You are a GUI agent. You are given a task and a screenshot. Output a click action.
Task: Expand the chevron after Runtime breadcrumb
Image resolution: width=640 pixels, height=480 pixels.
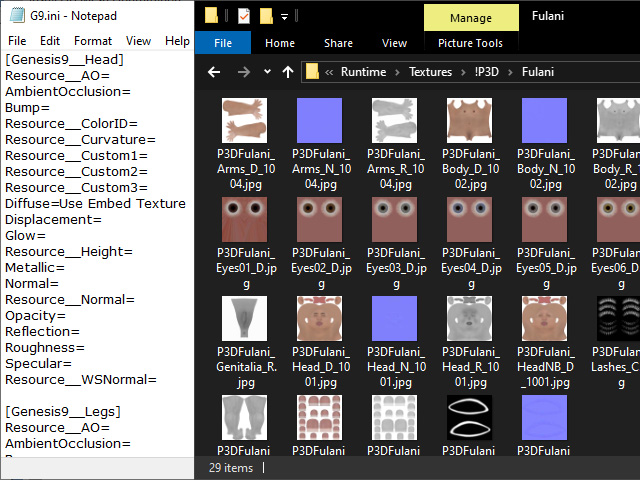point(397,72)
